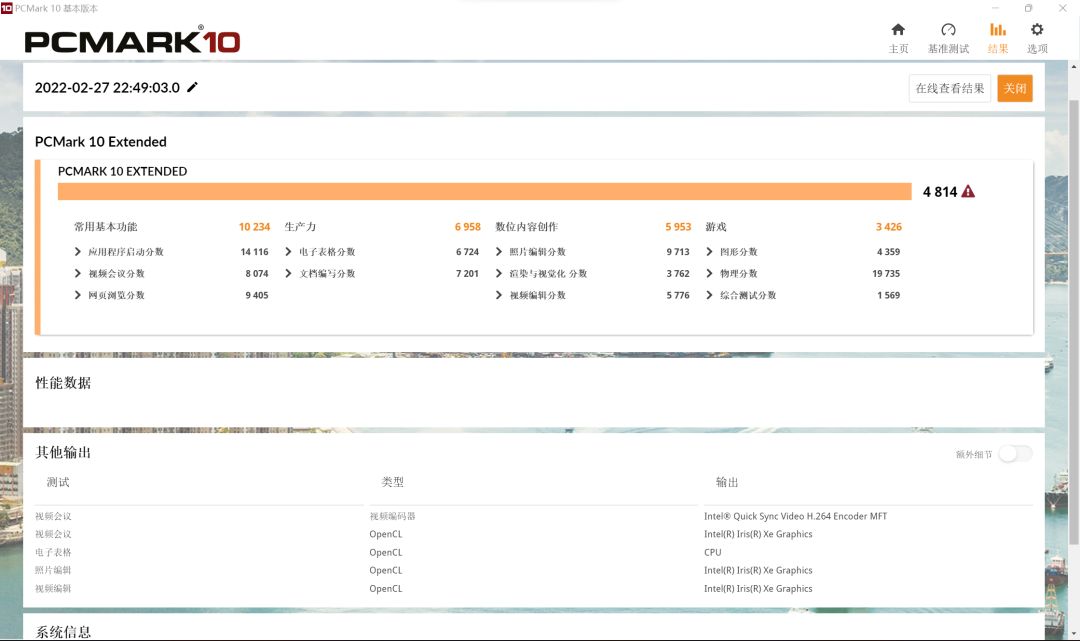Click the scrollbar down arrow
Viewport: 1080px width, 641px height.
pyautogui.click(x=1074, y=633)
